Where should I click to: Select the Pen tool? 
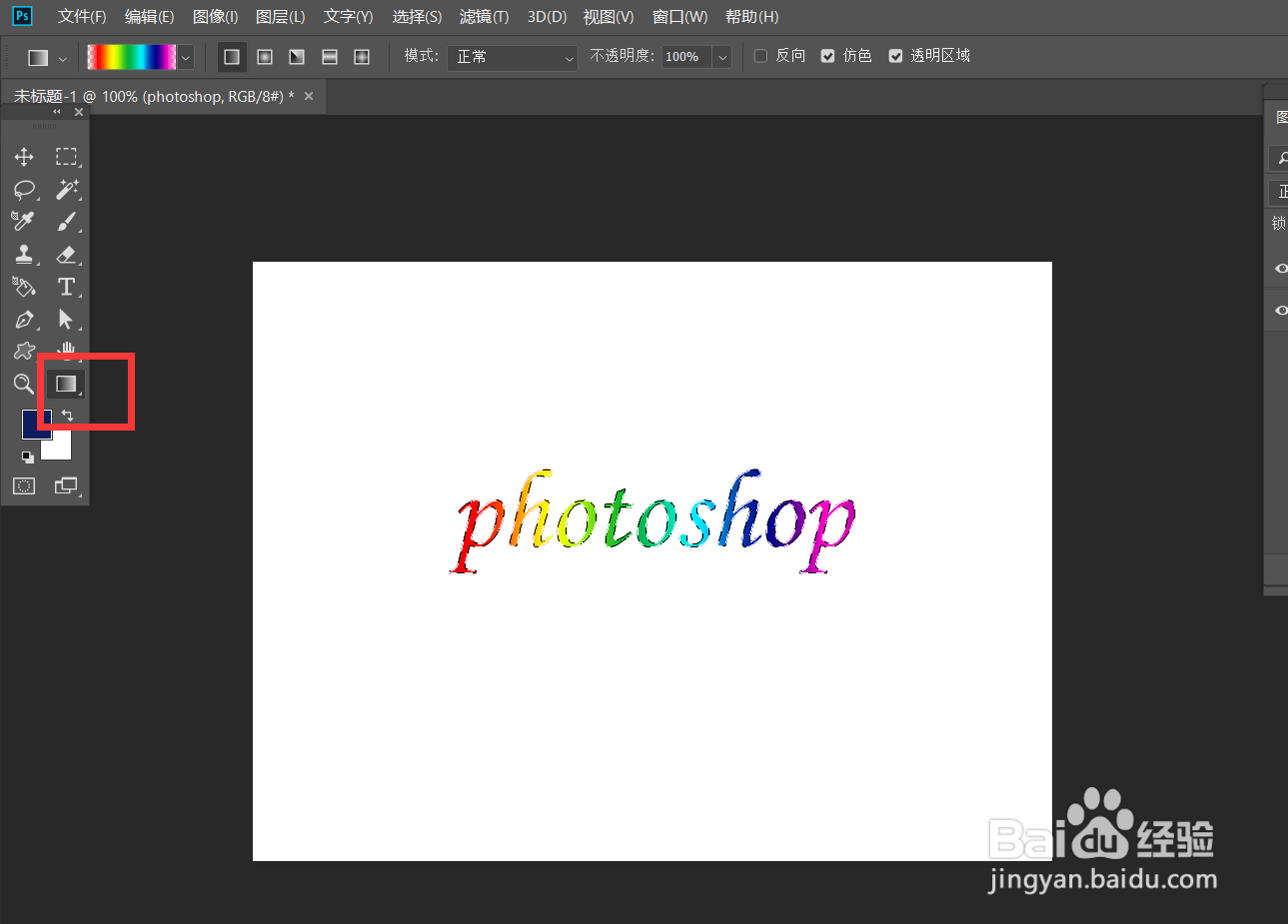pyautogui.click(x=24, y=320)
